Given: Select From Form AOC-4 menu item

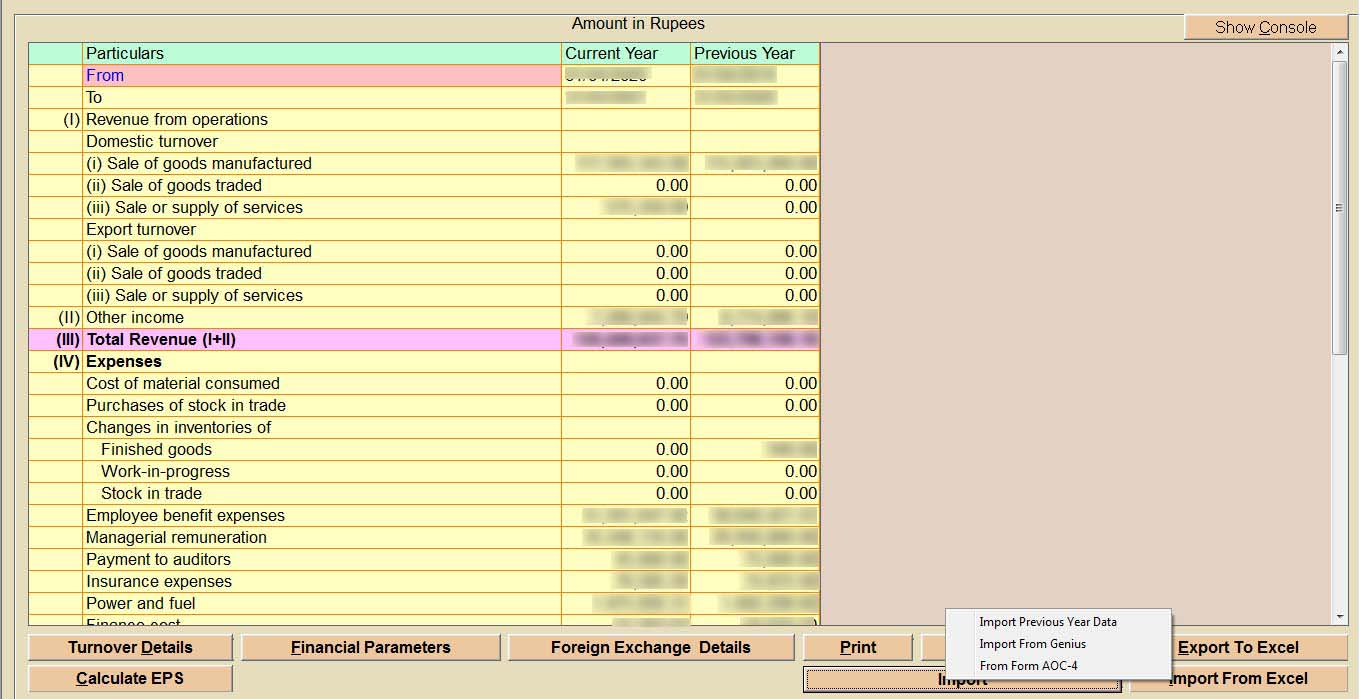Looking at the screenshot, I should 1028,666.
